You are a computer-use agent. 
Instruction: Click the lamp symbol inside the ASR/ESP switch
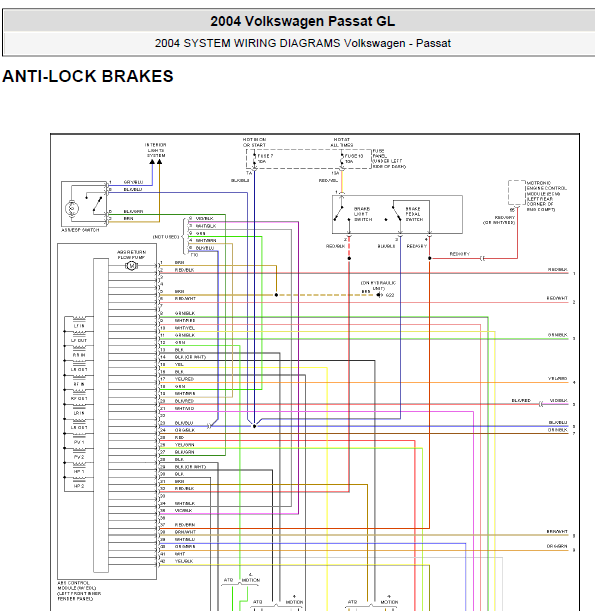(x=72, y=208)
